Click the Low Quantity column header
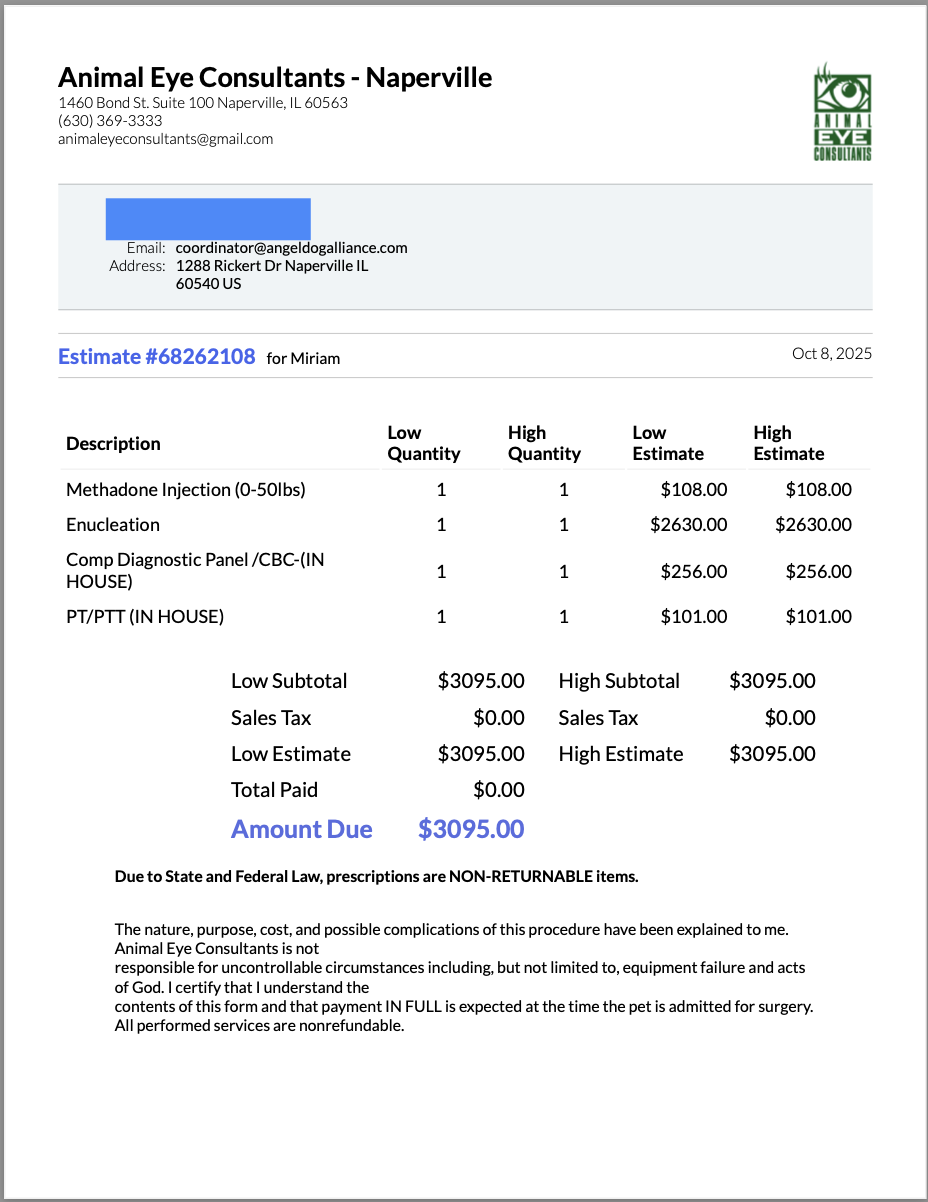Screen dimensions: 928x1202 423,443
